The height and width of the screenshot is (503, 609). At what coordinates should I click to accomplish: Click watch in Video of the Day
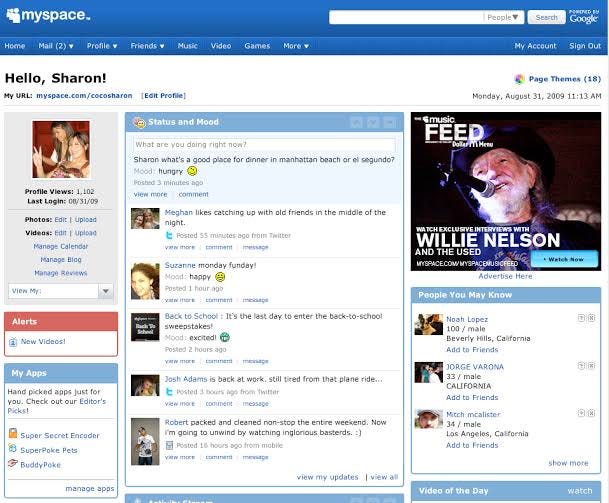pos(580,491)
